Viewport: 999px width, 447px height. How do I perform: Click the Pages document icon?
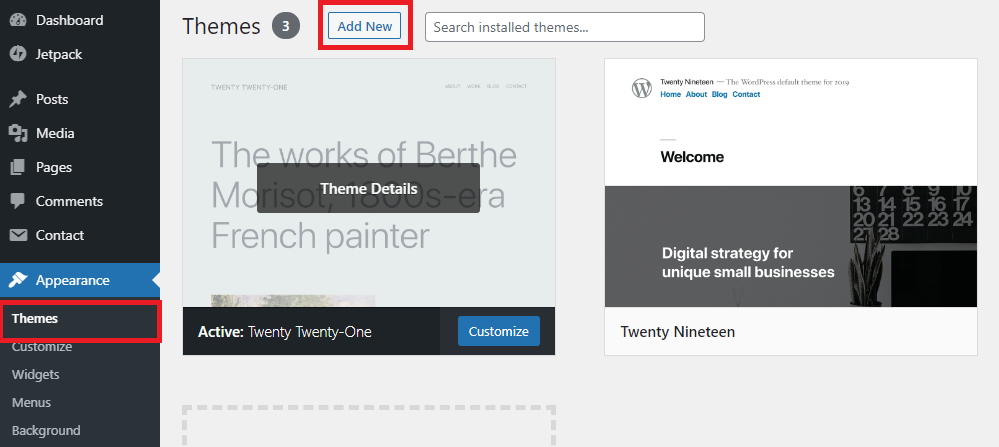[18, 167]
